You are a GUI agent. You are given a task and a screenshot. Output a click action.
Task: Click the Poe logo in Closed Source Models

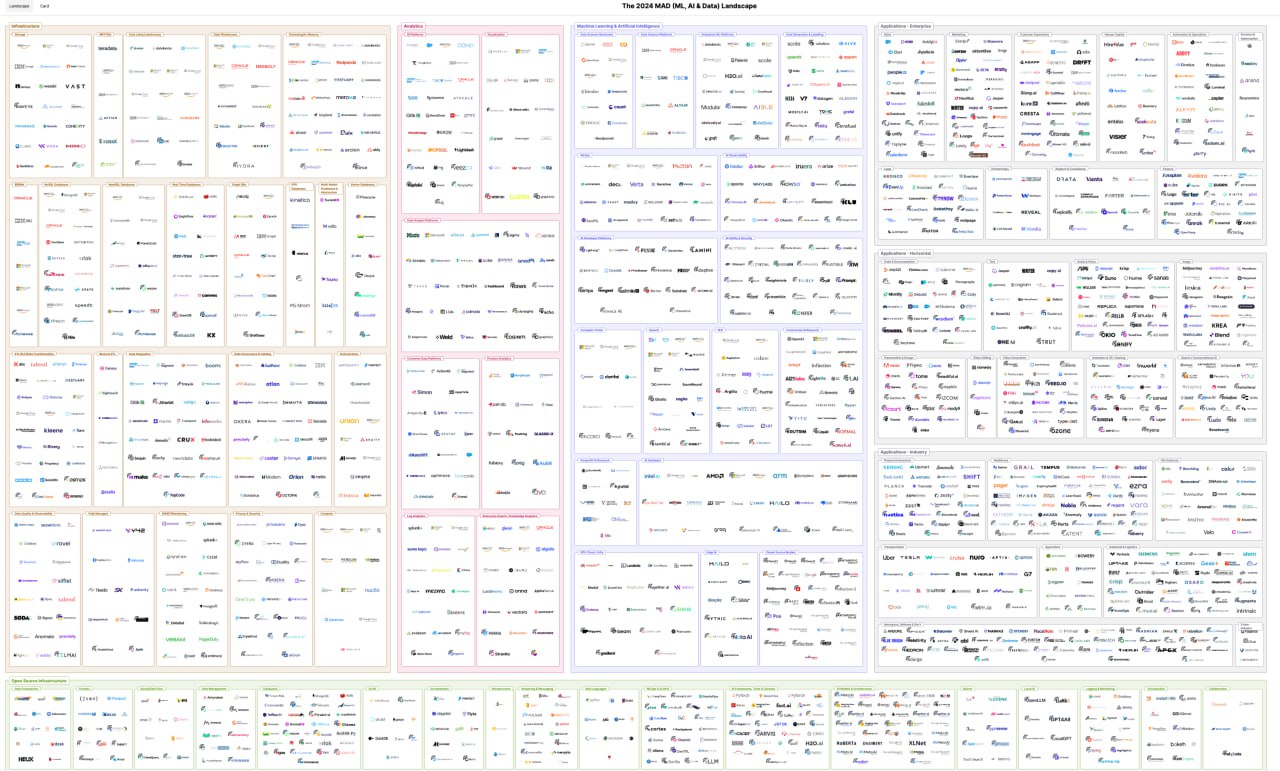coord(772,616)
